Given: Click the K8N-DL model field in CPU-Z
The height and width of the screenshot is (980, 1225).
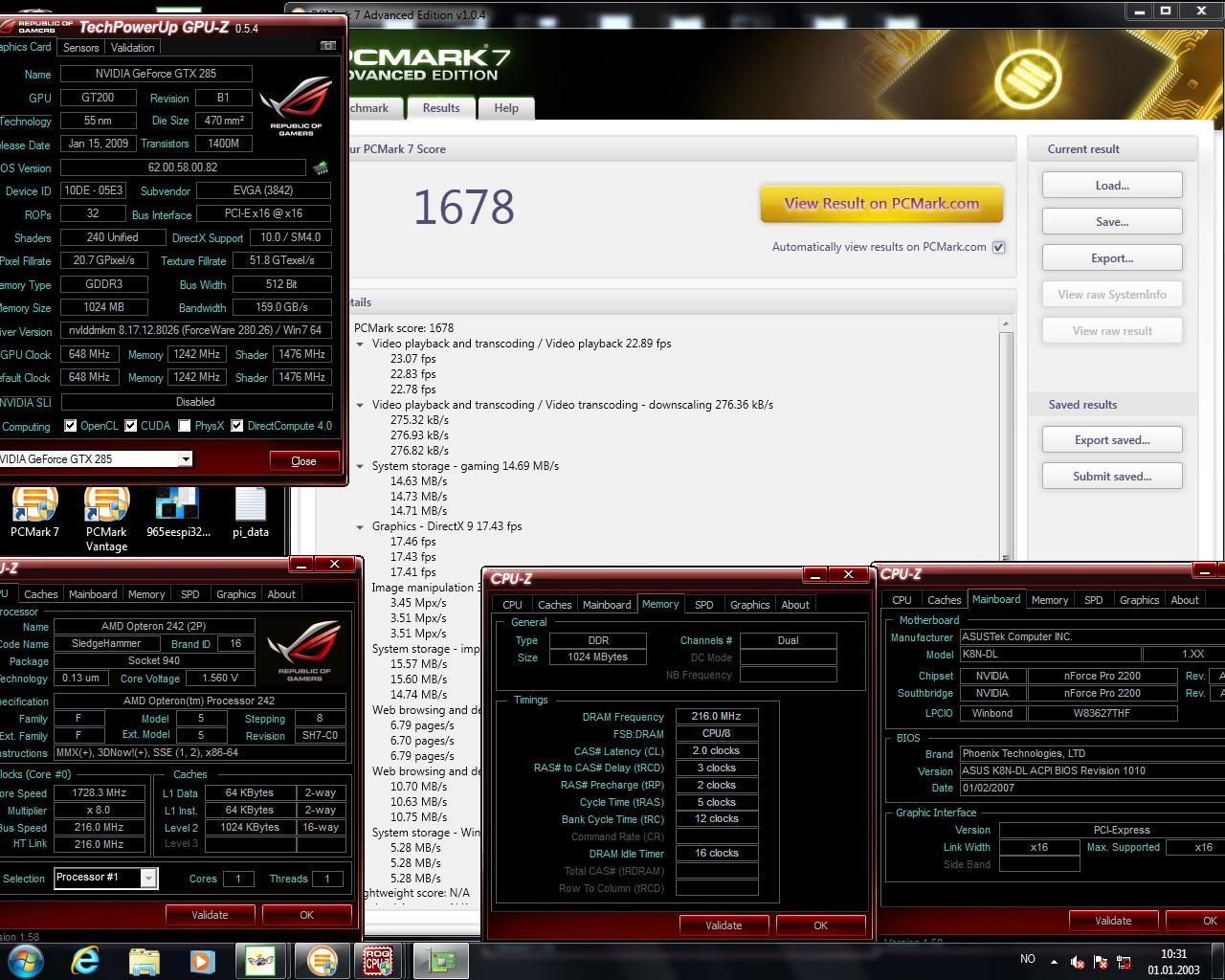Looking at the screenshot, I should point(1051,655).
